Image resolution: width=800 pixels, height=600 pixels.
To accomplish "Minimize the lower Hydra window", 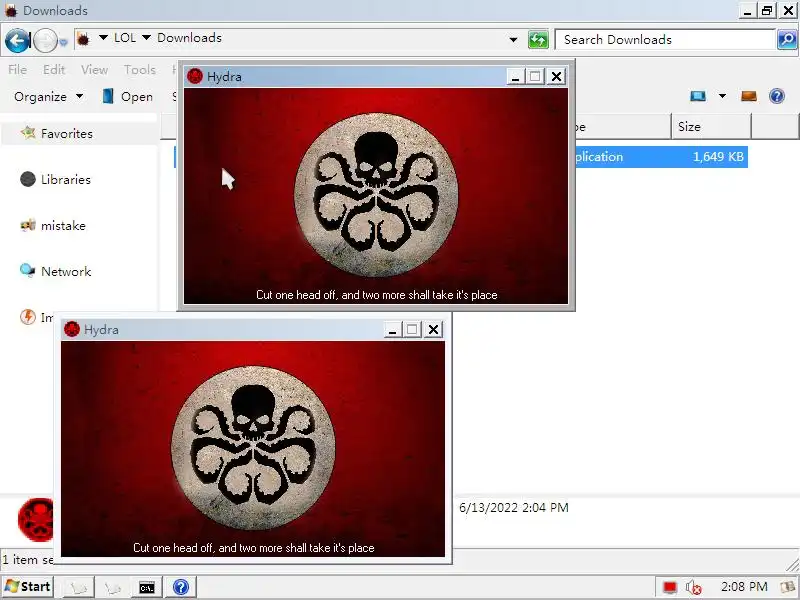I will click(x=392, y=330).
